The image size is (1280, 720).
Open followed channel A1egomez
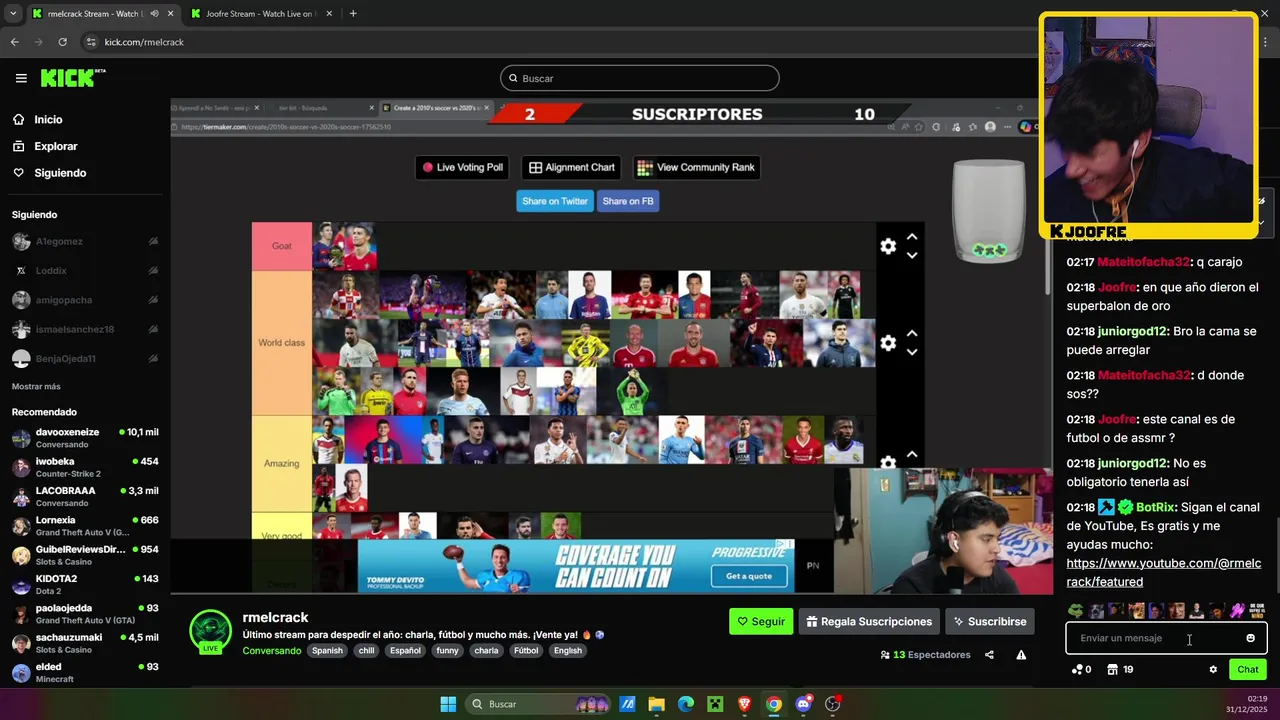85,241
